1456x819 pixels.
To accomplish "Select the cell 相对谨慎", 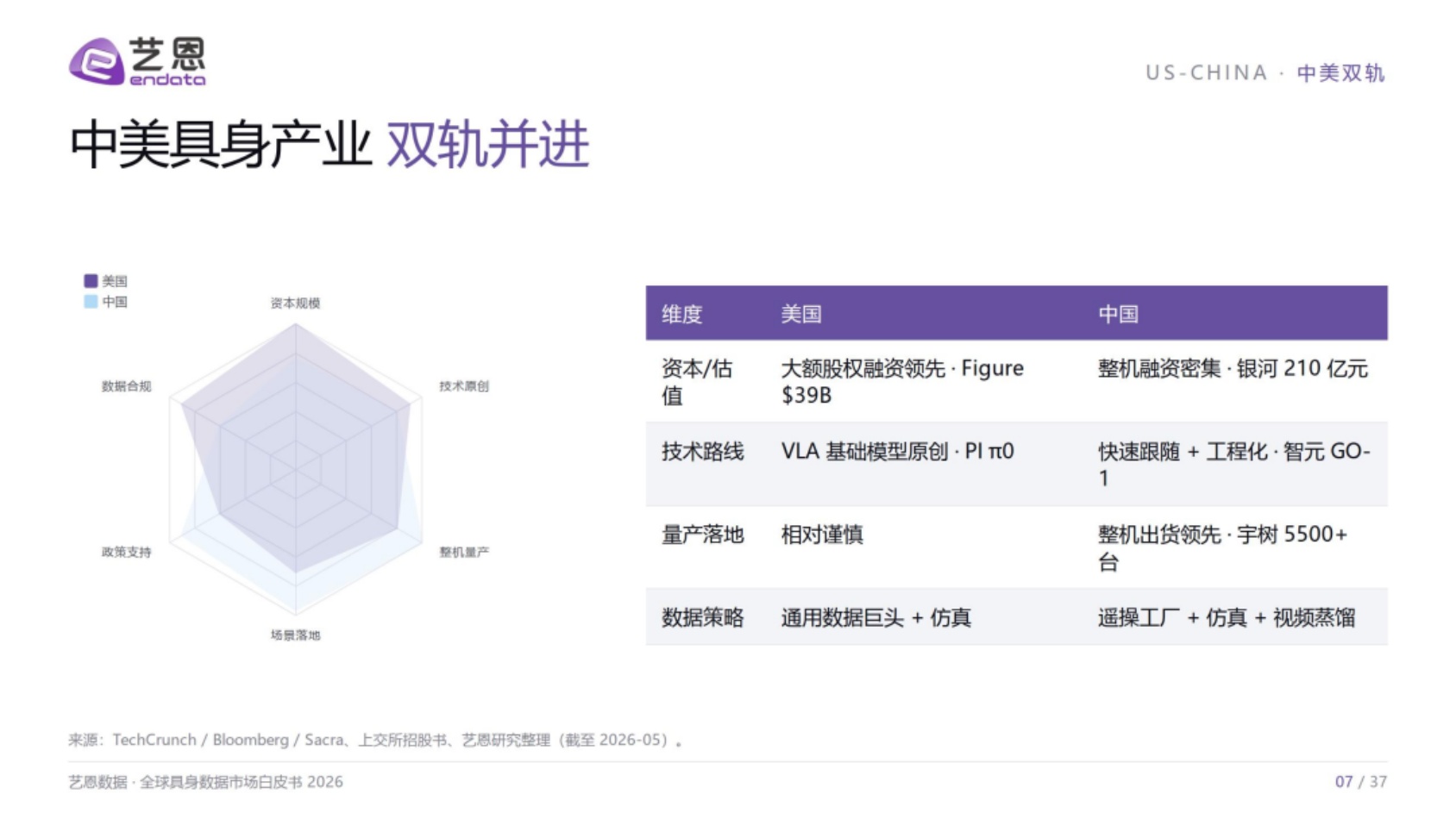I will click(x=822, y=535).
